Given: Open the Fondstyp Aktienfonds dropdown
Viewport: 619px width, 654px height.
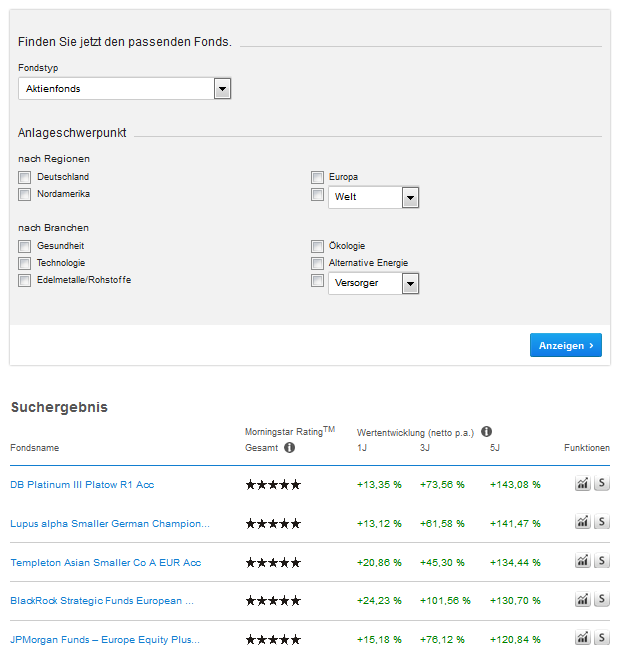Looking at the screenshot, I should coord(222,89).
